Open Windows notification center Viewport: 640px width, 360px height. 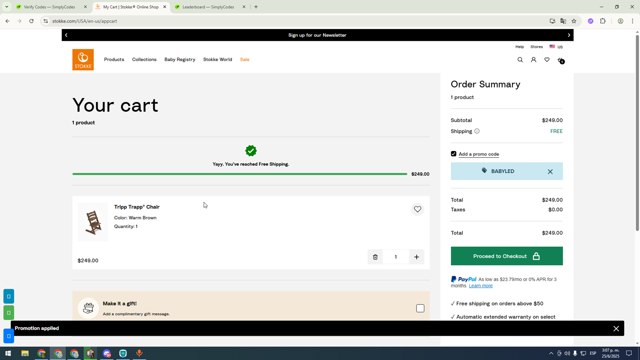tap(629, 353)
